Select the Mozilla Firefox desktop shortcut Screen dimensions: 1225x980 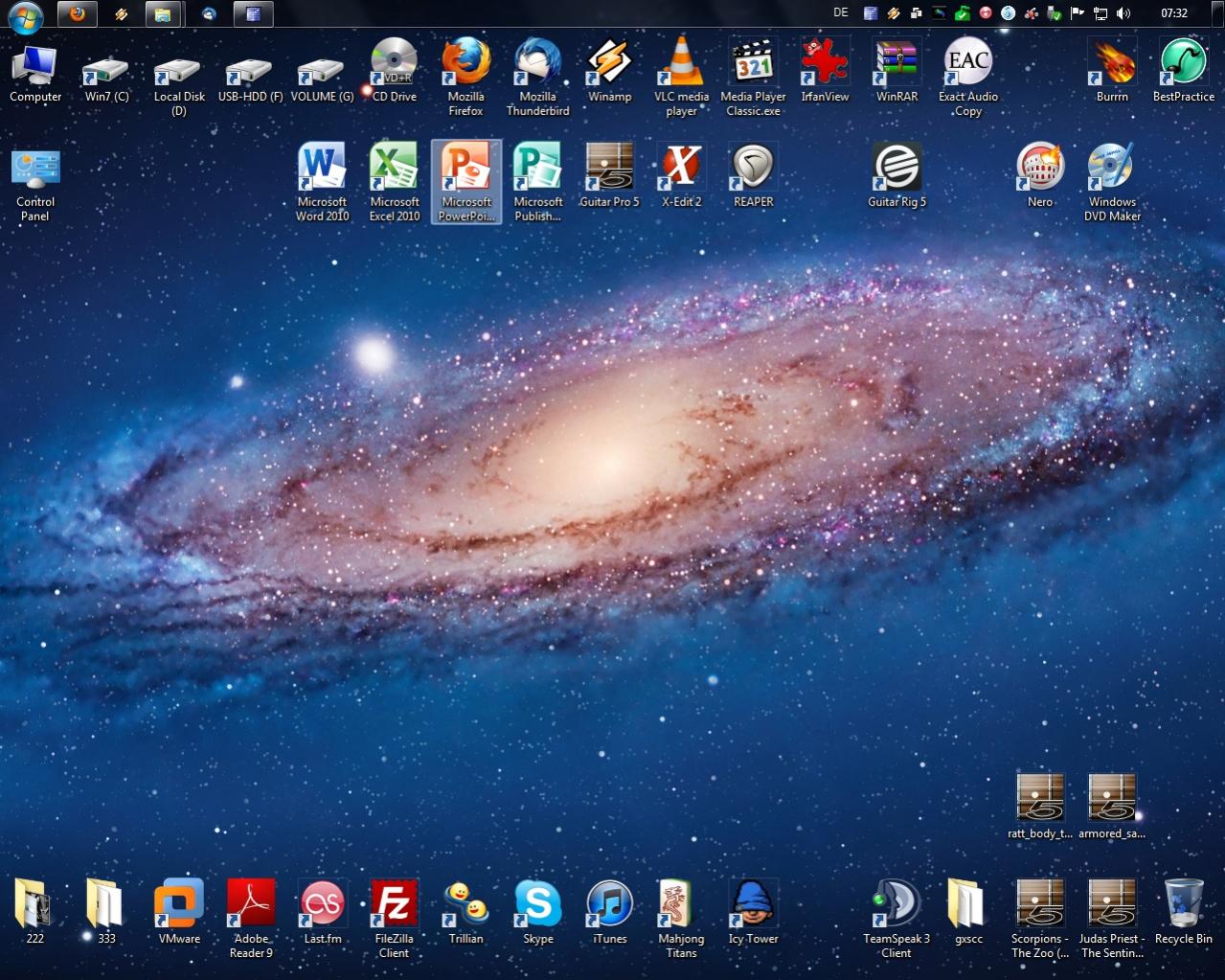click(x=465, y=63)
